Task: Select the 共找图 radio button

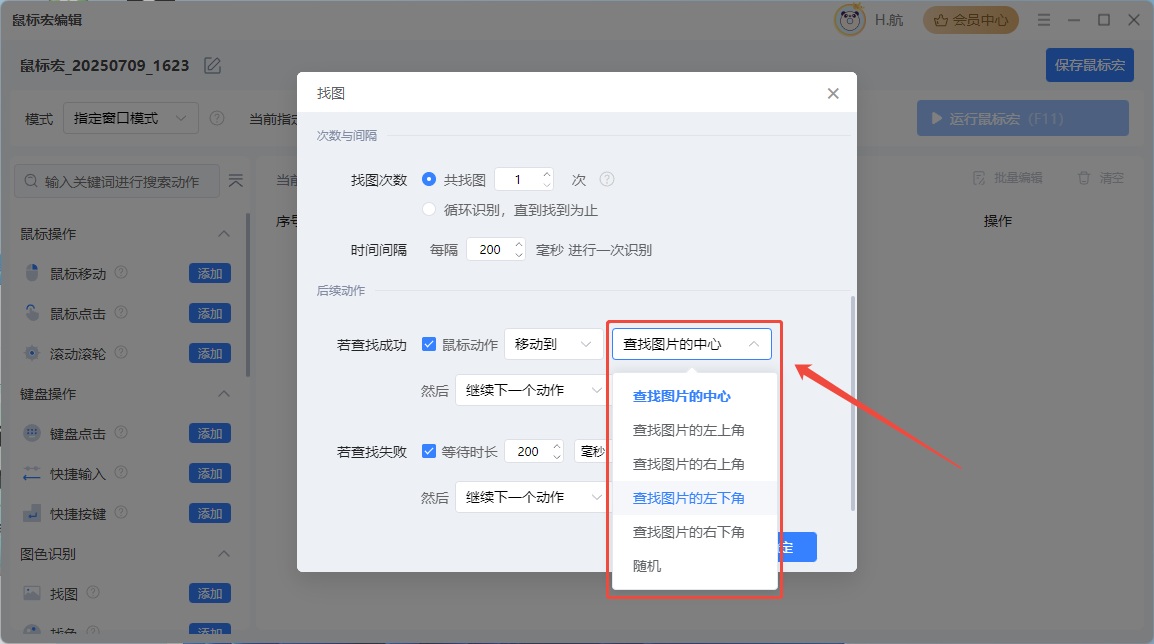Action: [x=428, y=179]
